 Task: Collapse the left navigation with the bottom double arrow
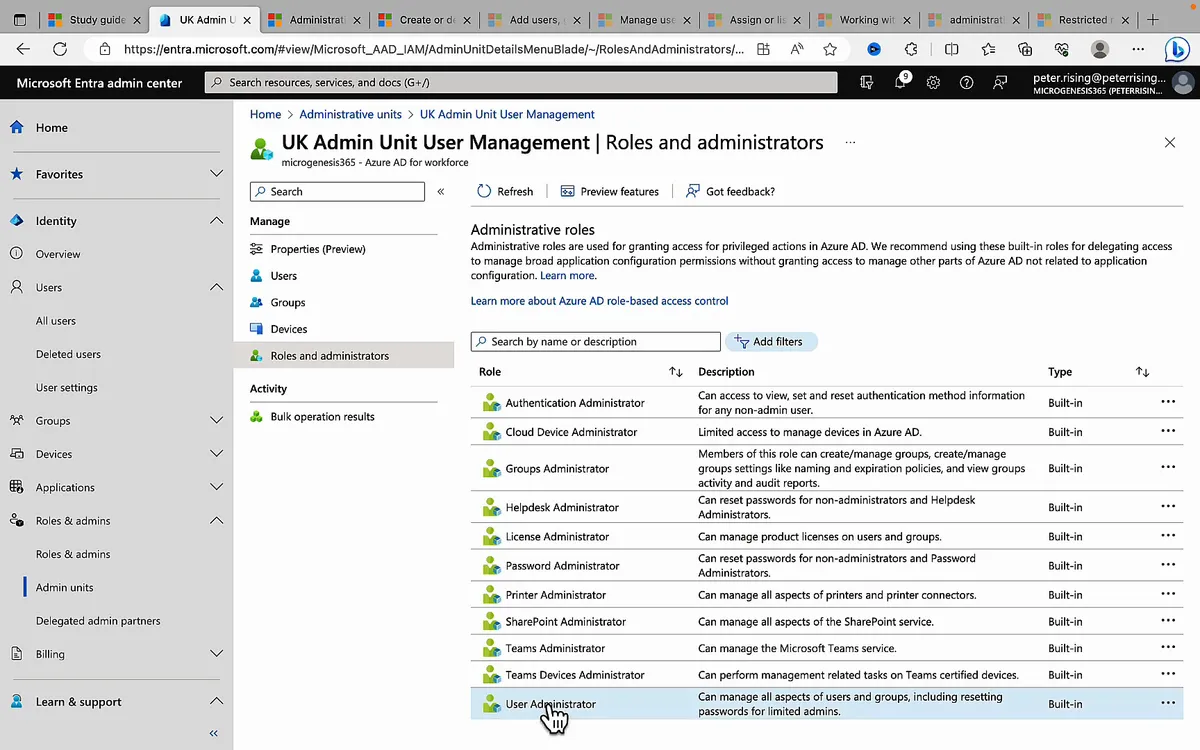(x=213, y=733)
